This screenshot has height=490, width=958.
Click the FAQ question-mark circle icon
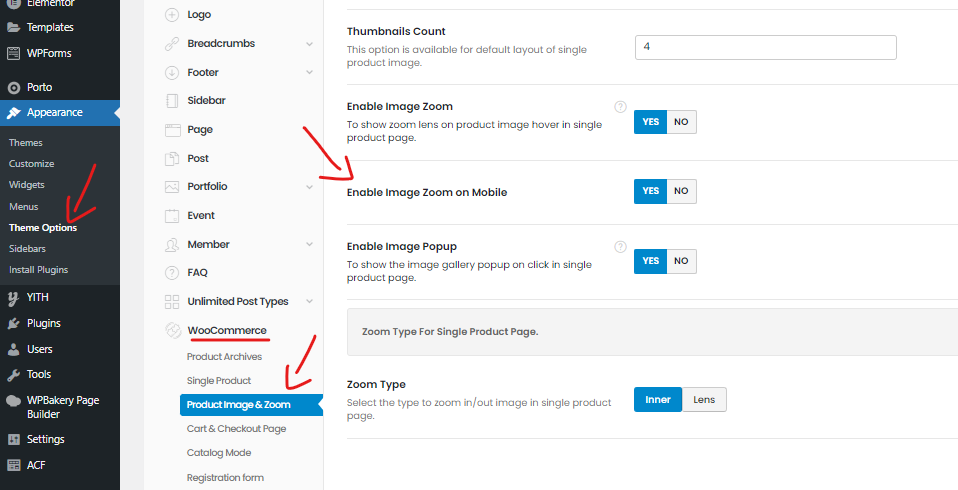pyautogui.click(x=172, y=272)
